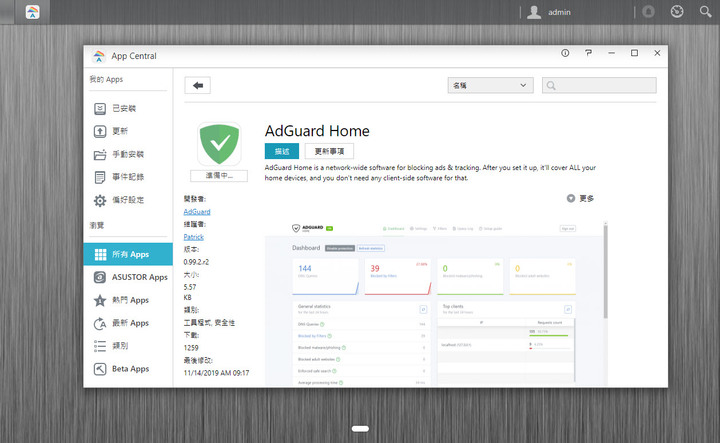Open the Searchlight magnifier in top bar
The height and width of the screenshot is (443, 720).
pos(705,11)
